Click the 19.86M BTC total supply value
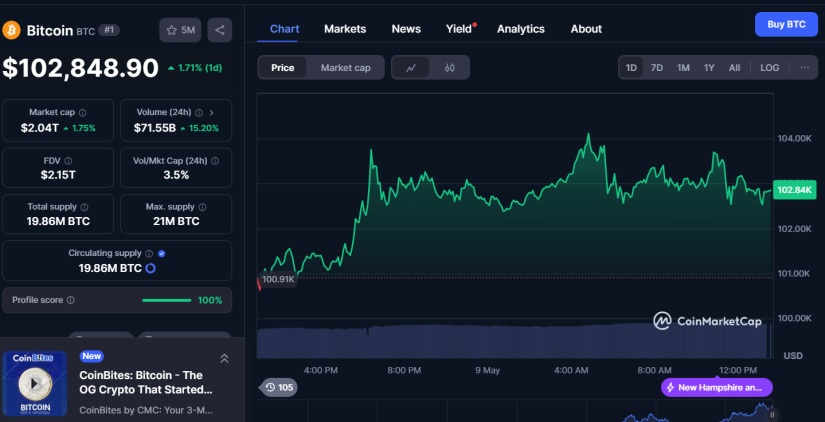The image size is (825, 422). 58,221
